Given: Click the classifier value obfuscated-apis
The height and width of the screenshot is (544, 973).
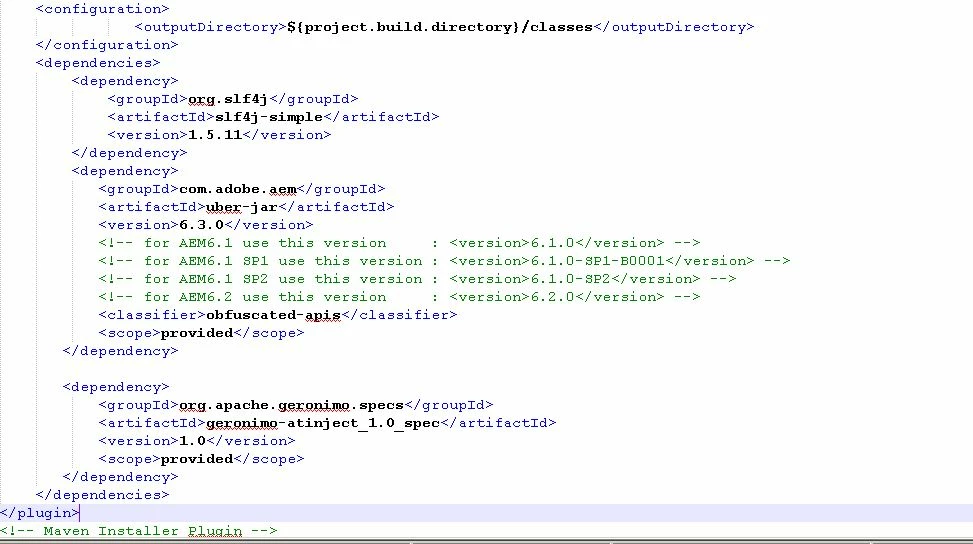Looking at the screenshot, I should [x=273, y=315].
